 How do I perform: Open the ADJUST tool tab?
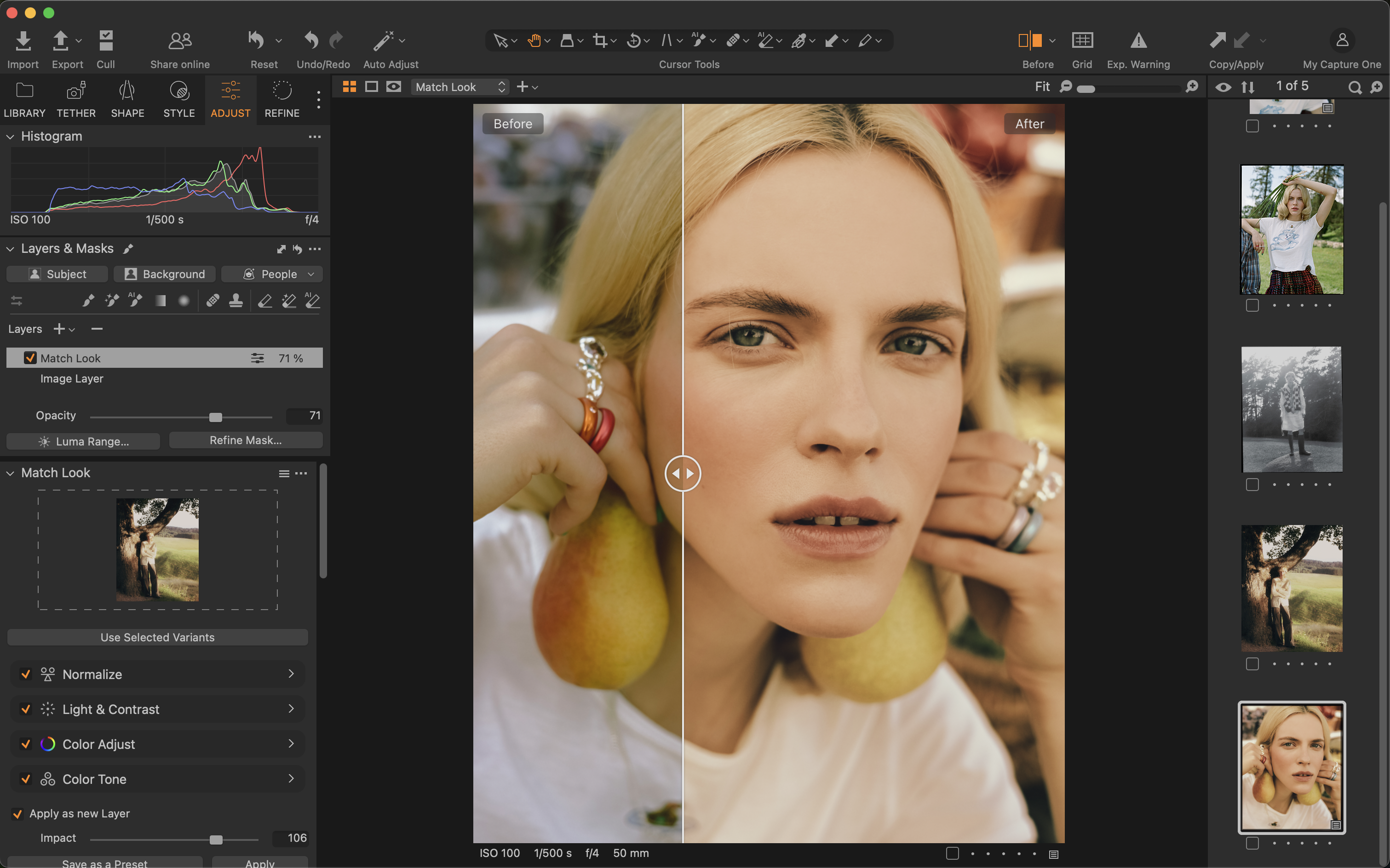(230, 100)
